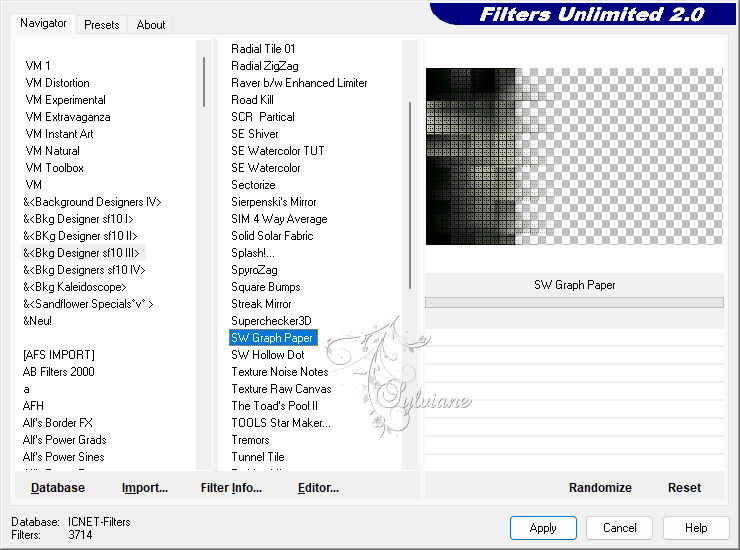The image size is (740, 550).
Task: Select AFH category
Action: pyautogui.click(x=33, y=406)
